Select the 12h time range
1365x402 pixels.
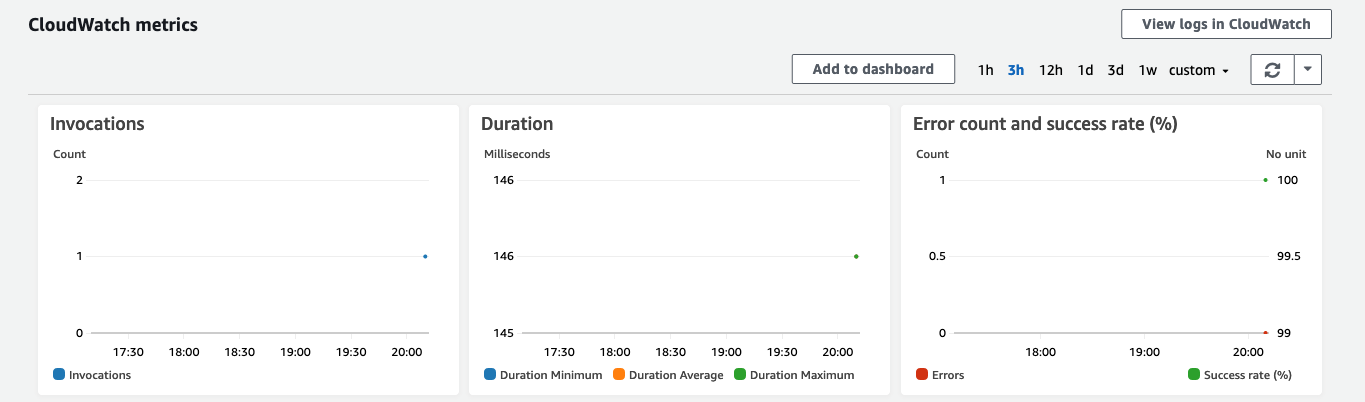tap(1051, 70)
